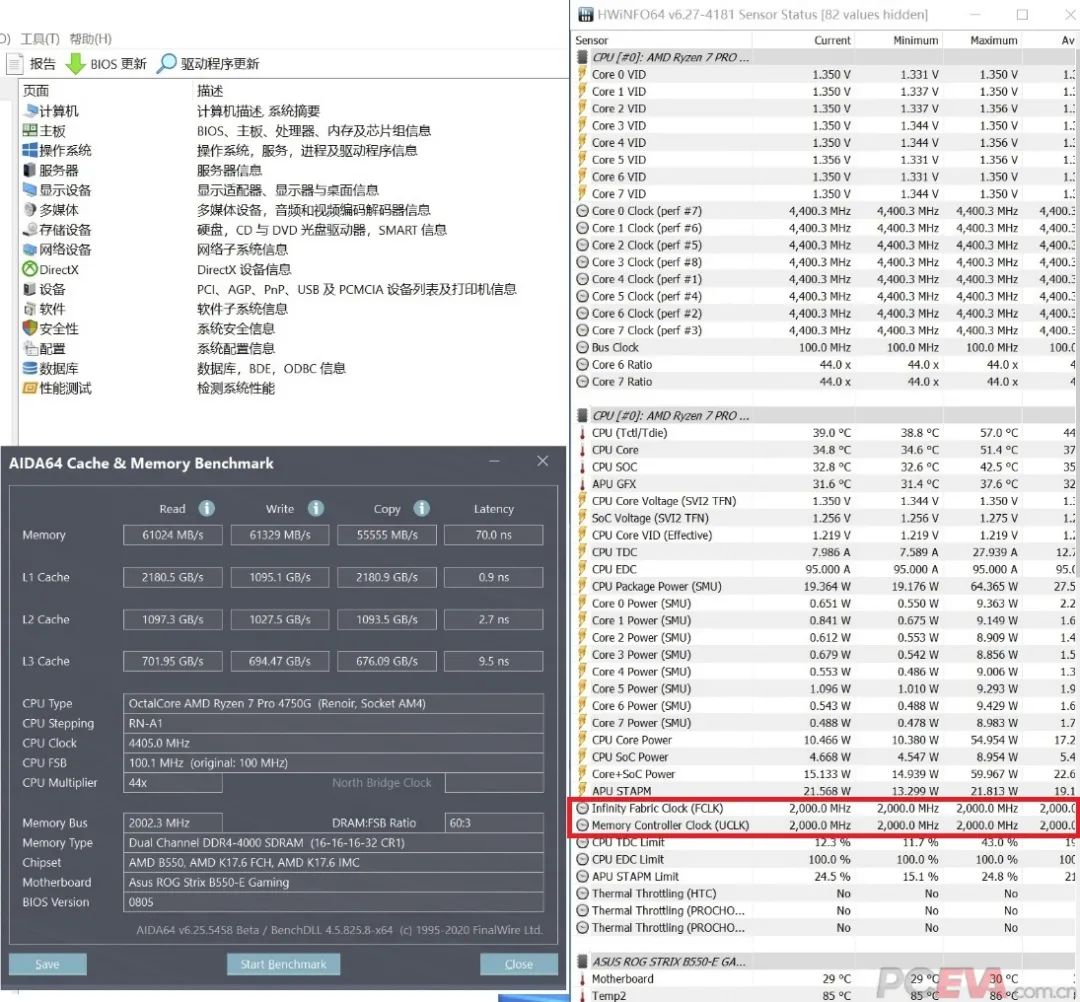Image resolution: width=1080 pixels, height=1002 pixels.
Task: Click the info icon next to Write
Action: pos(315,508)
